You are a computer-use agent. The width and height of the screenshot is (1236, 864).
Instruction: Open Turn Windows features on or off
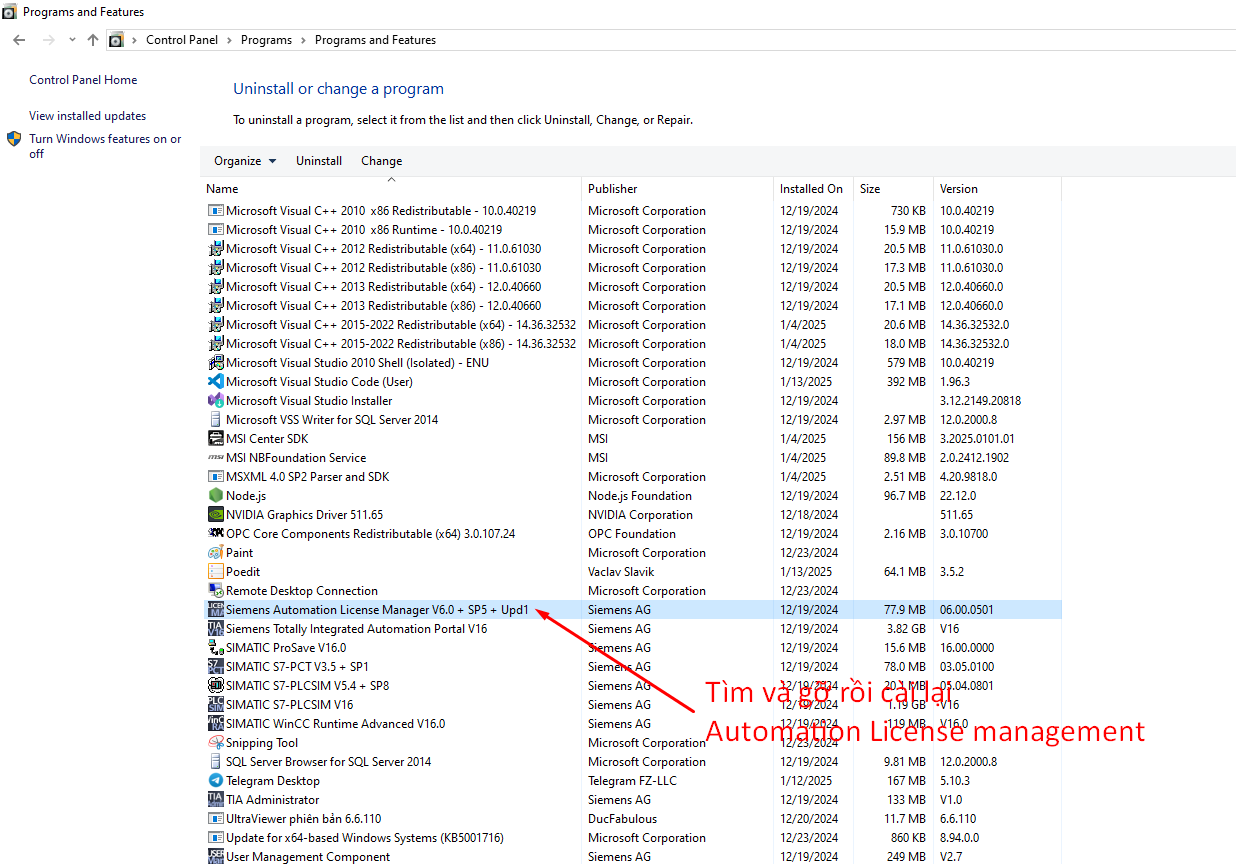[105, 146]
